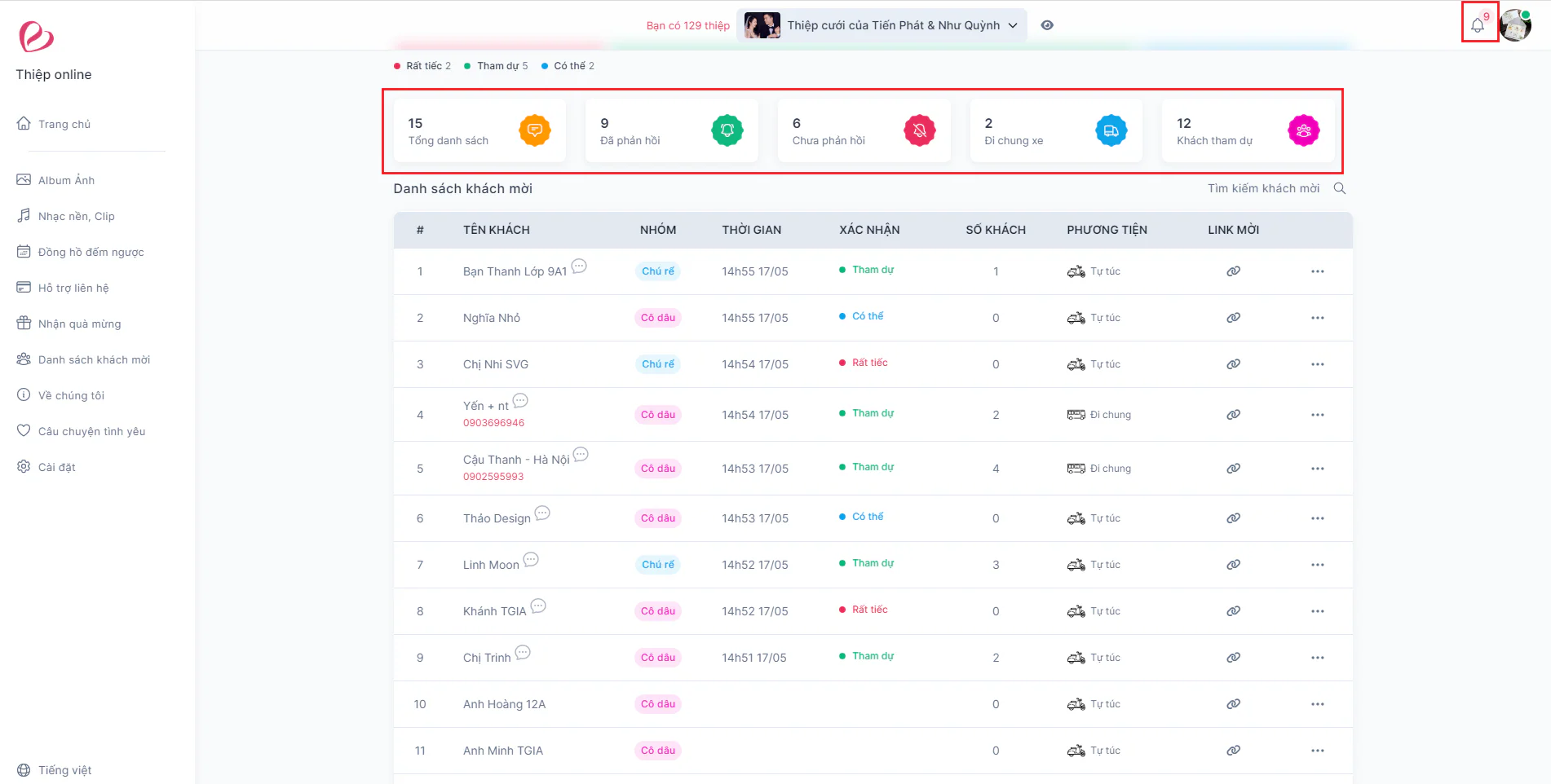This screenshot has height=784, width=1551.
Task: Expand the wedding card selector dropdown
Action: (882, 25)
